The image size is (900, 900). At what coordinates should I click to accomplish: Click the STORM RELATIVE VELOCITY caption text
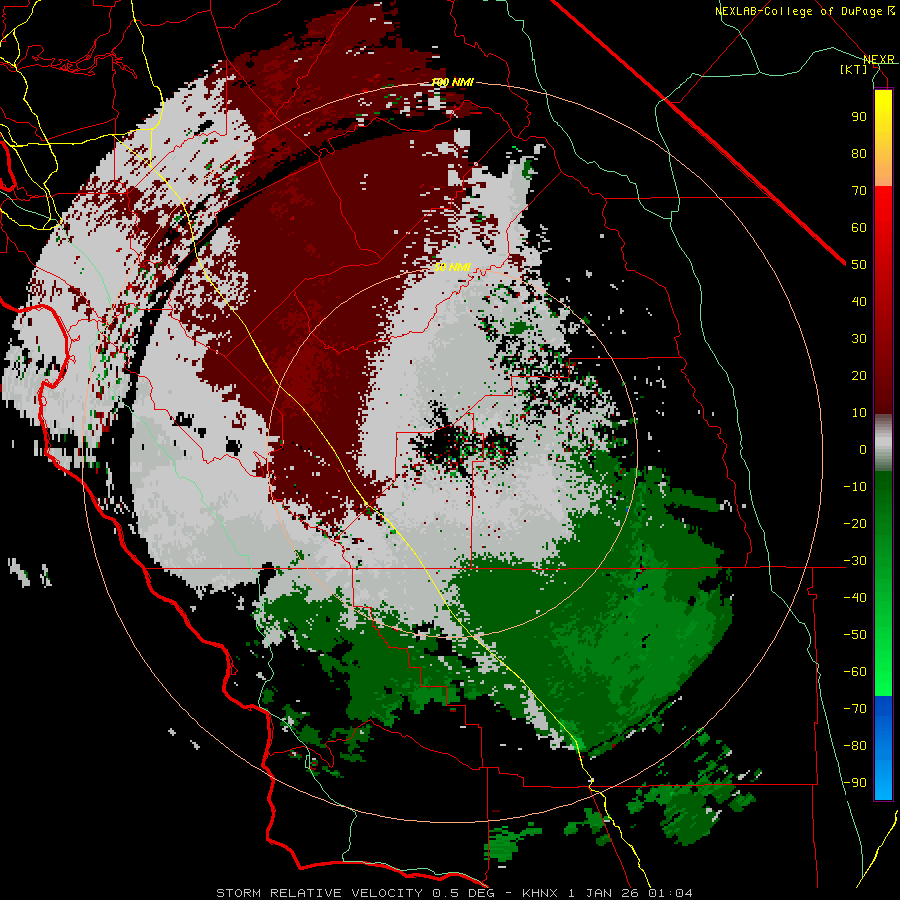(x=319, y=893)
